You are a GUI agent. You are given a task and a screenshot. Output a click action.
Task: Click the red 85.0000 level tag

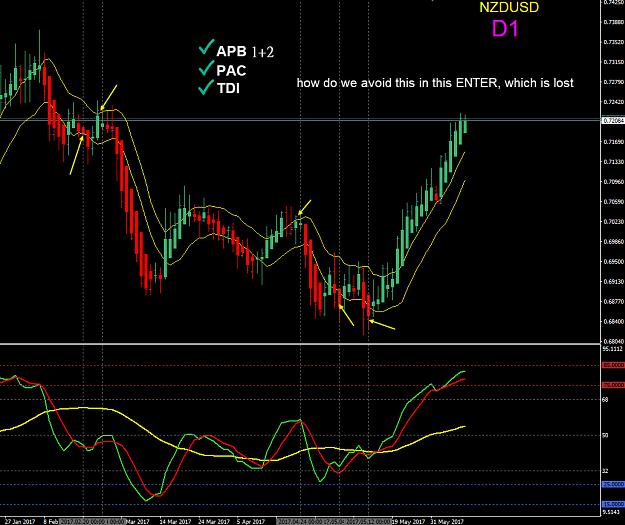click(x=613, y=365)
